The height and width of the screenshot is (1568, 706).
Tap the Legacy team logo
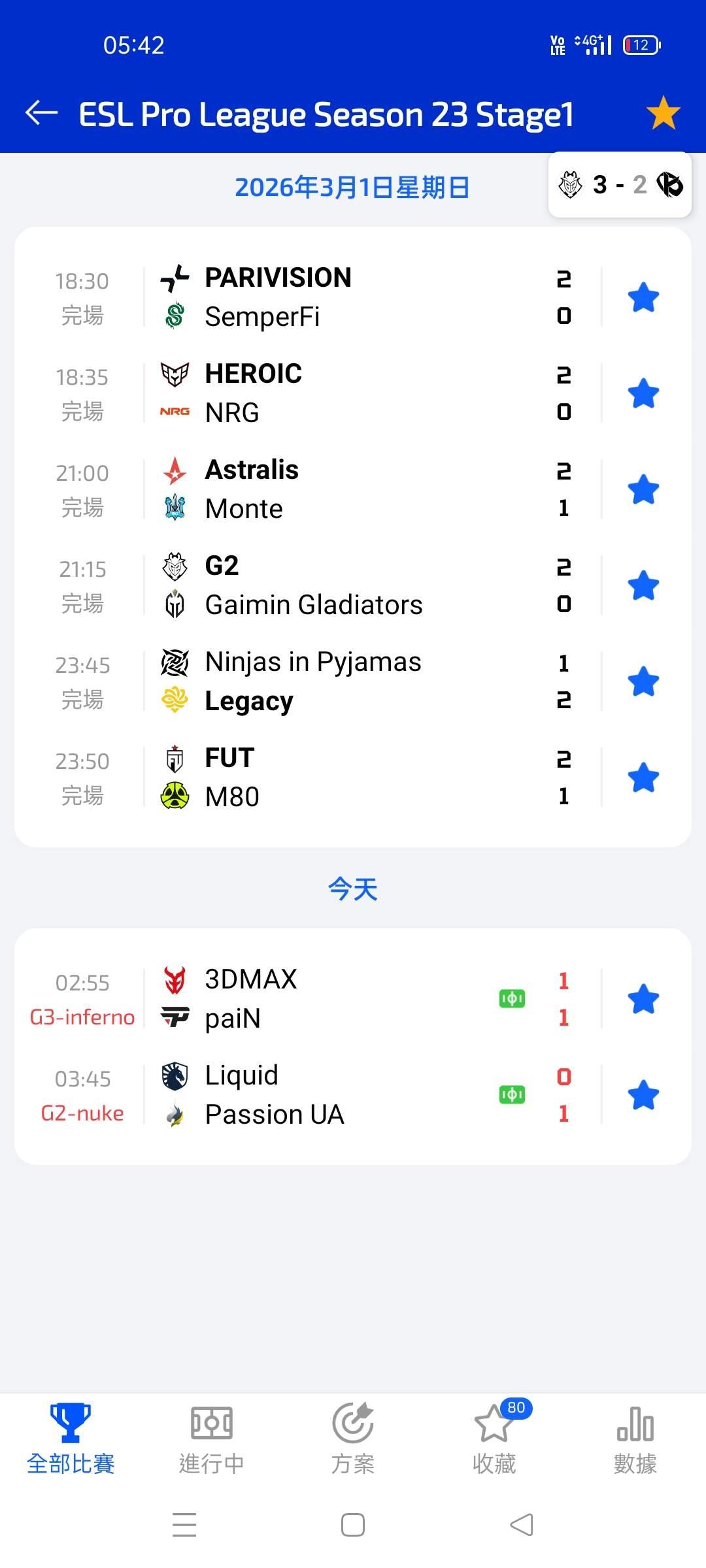pos(175,701)
